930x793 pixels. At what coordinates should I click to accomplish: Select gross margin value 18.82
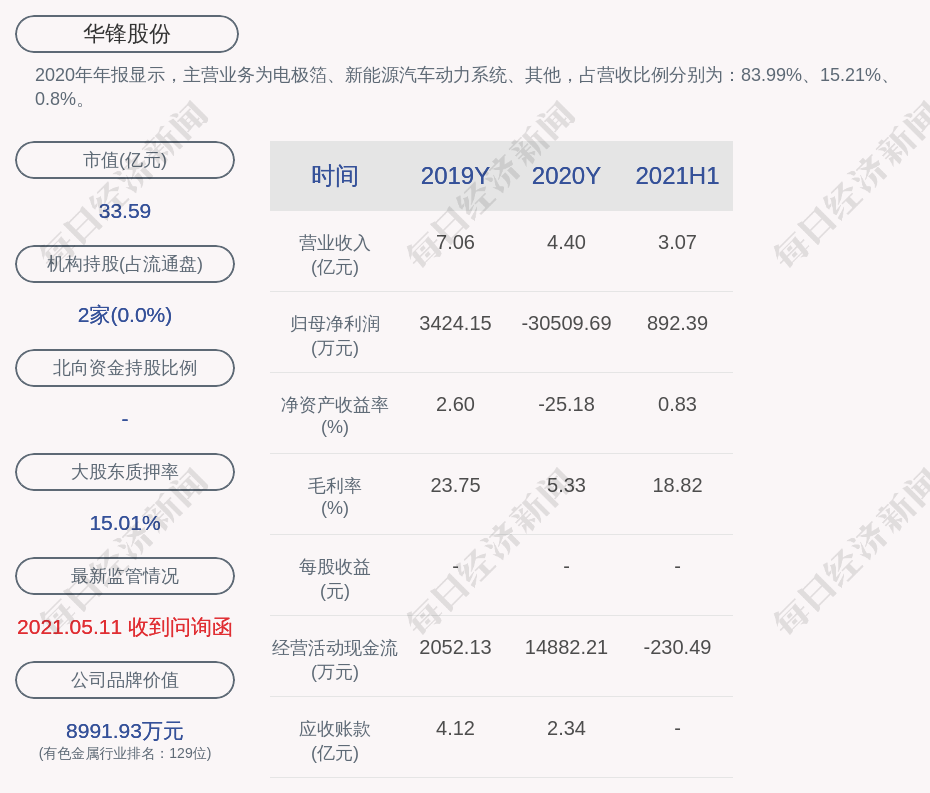(x=677, y=486)
